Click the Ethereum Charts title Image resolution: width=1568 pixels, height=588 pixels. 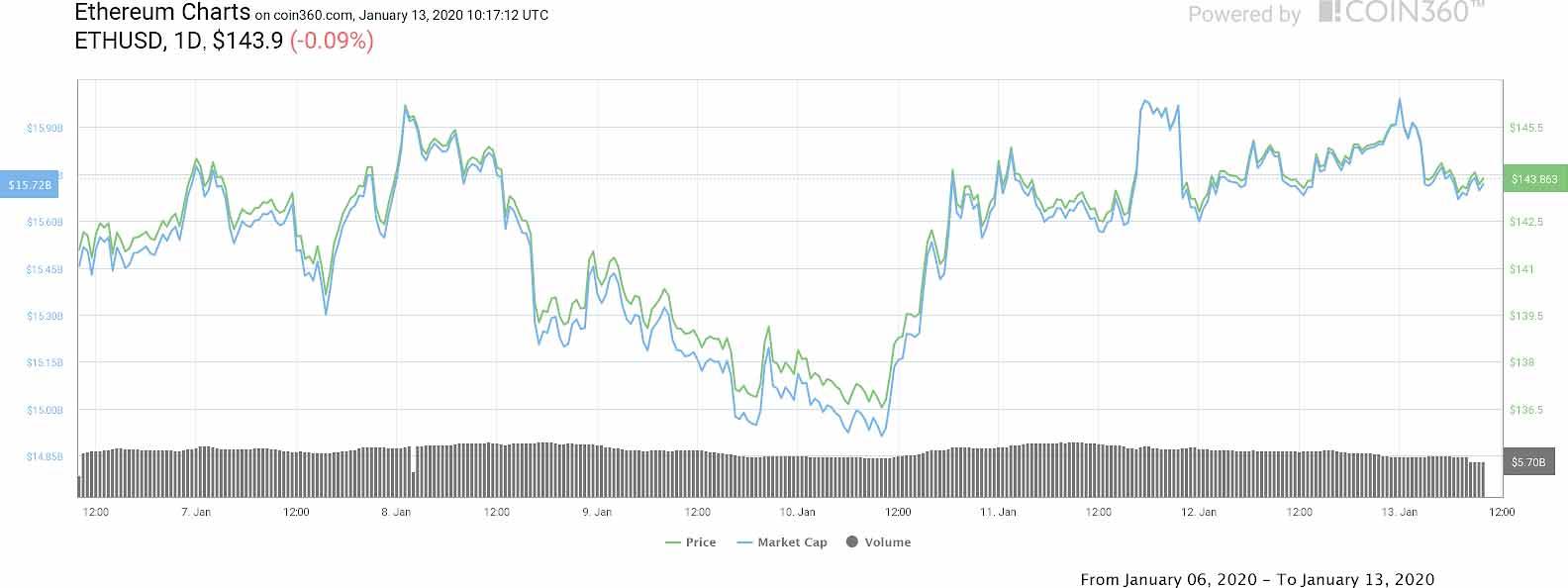click(161, 14)
